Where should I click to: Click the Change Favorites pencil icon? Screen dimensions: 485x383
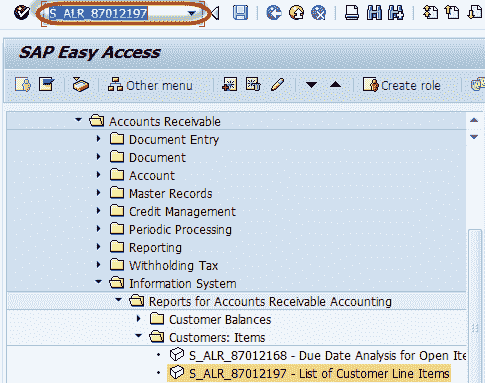(x=277, y=84)
